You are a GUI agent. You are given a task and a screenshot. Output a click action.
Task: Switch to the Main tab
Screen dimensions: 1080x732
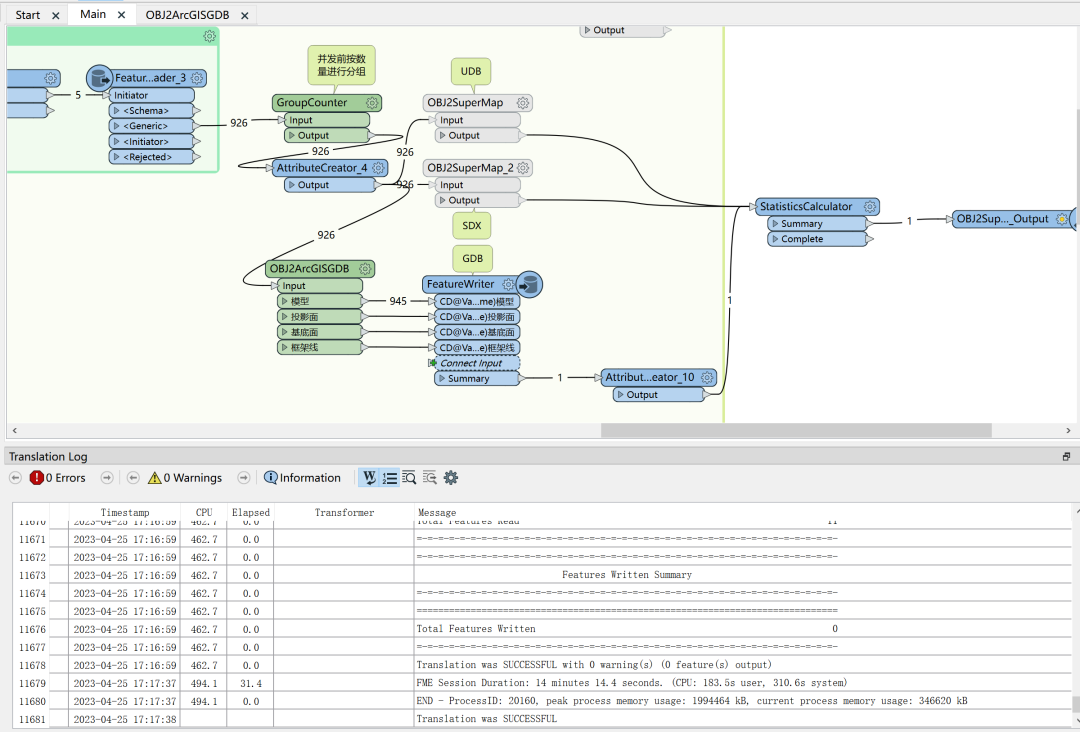tap(93, 14)
